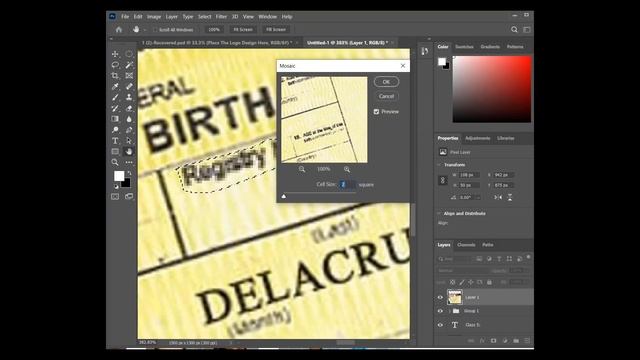The image size is (640, 360).
Task: Select the Zoom tool in toolbox
Action: coord(115,162)
